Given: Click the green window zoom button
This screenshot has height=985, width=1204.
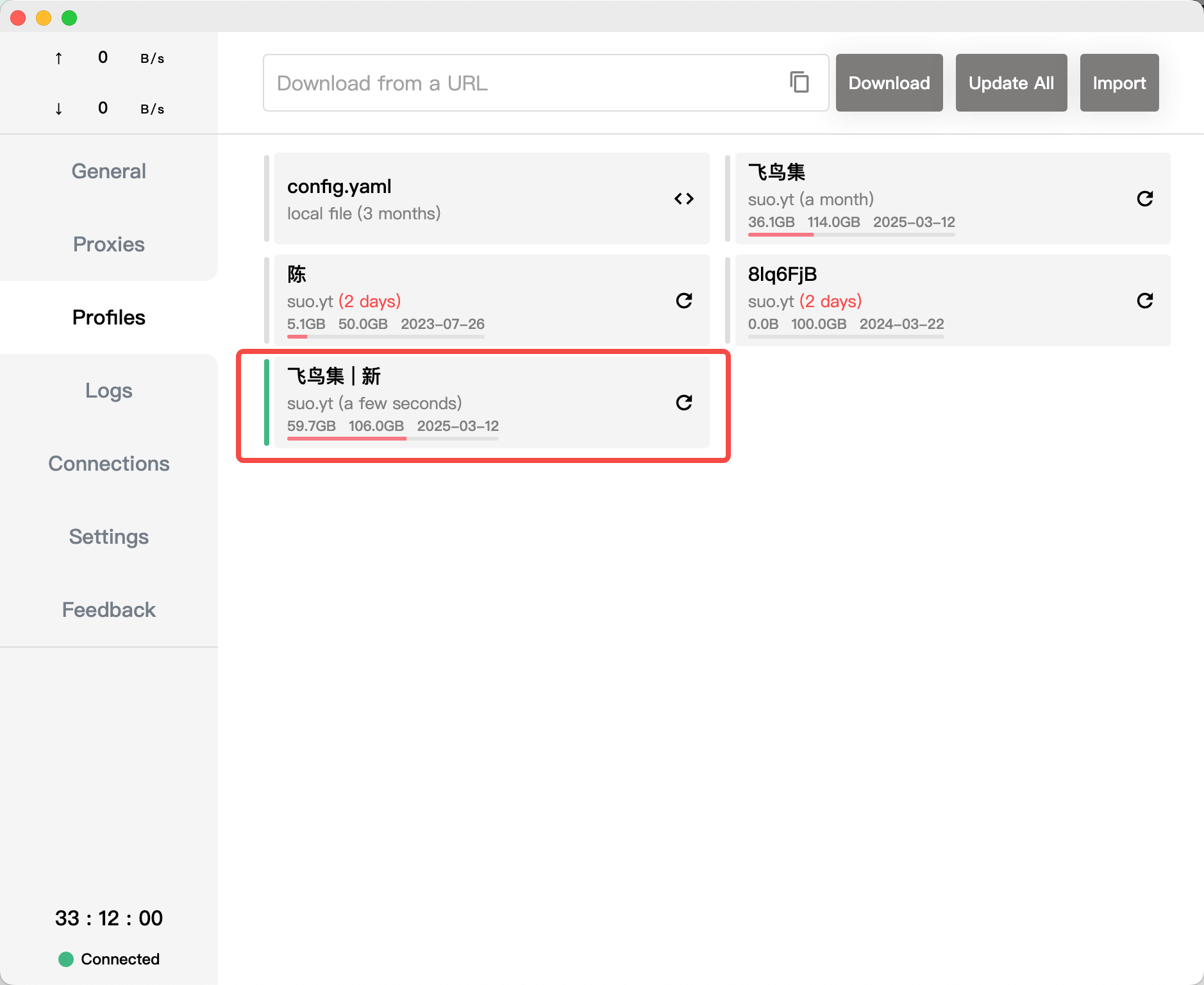Looking at the screenshot, I should (69, 18).
